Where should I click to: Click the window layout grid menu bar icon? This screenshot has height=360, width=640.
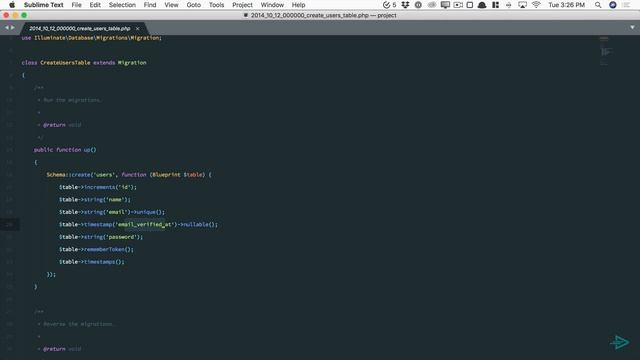pos(496,5)
